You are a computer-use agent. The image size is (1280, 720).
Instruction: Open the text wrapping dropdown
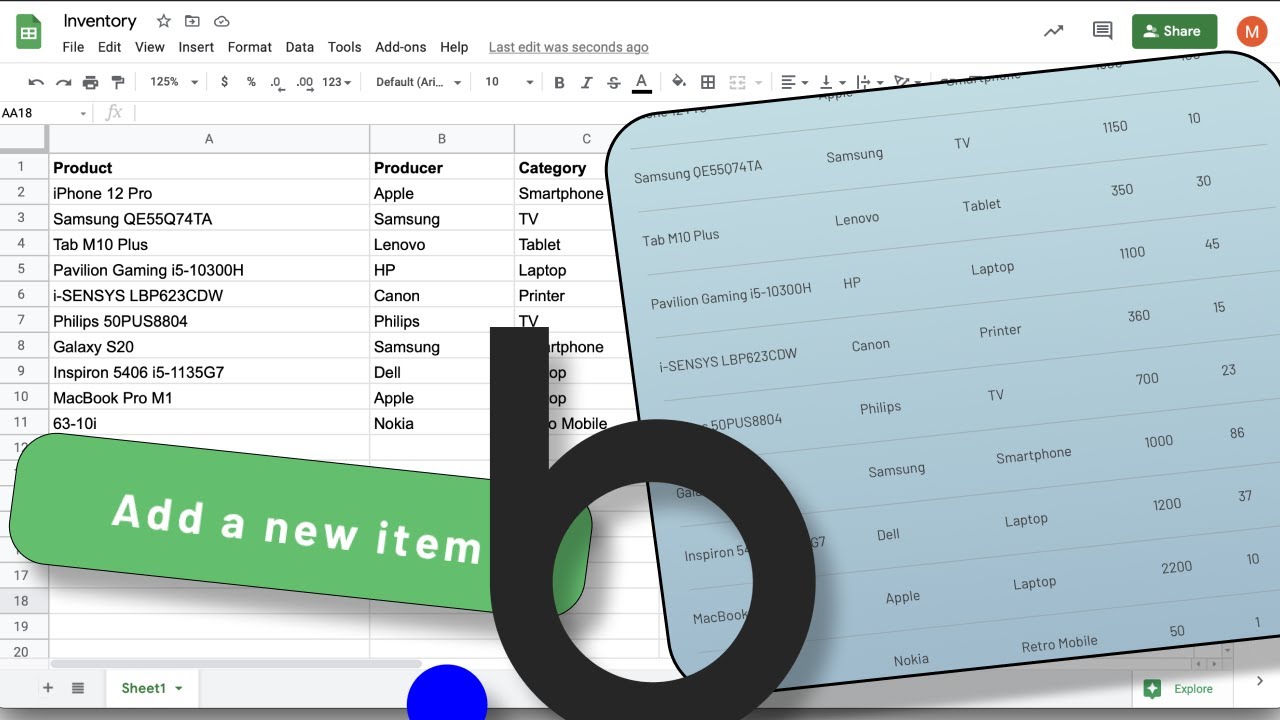870,82
